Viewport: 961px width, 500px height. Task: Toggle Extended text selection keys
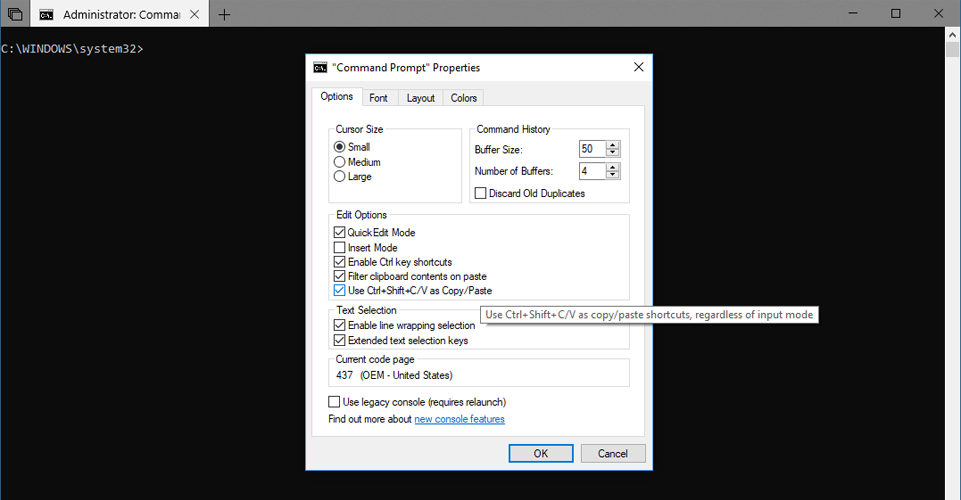click(x=340, y=340)
